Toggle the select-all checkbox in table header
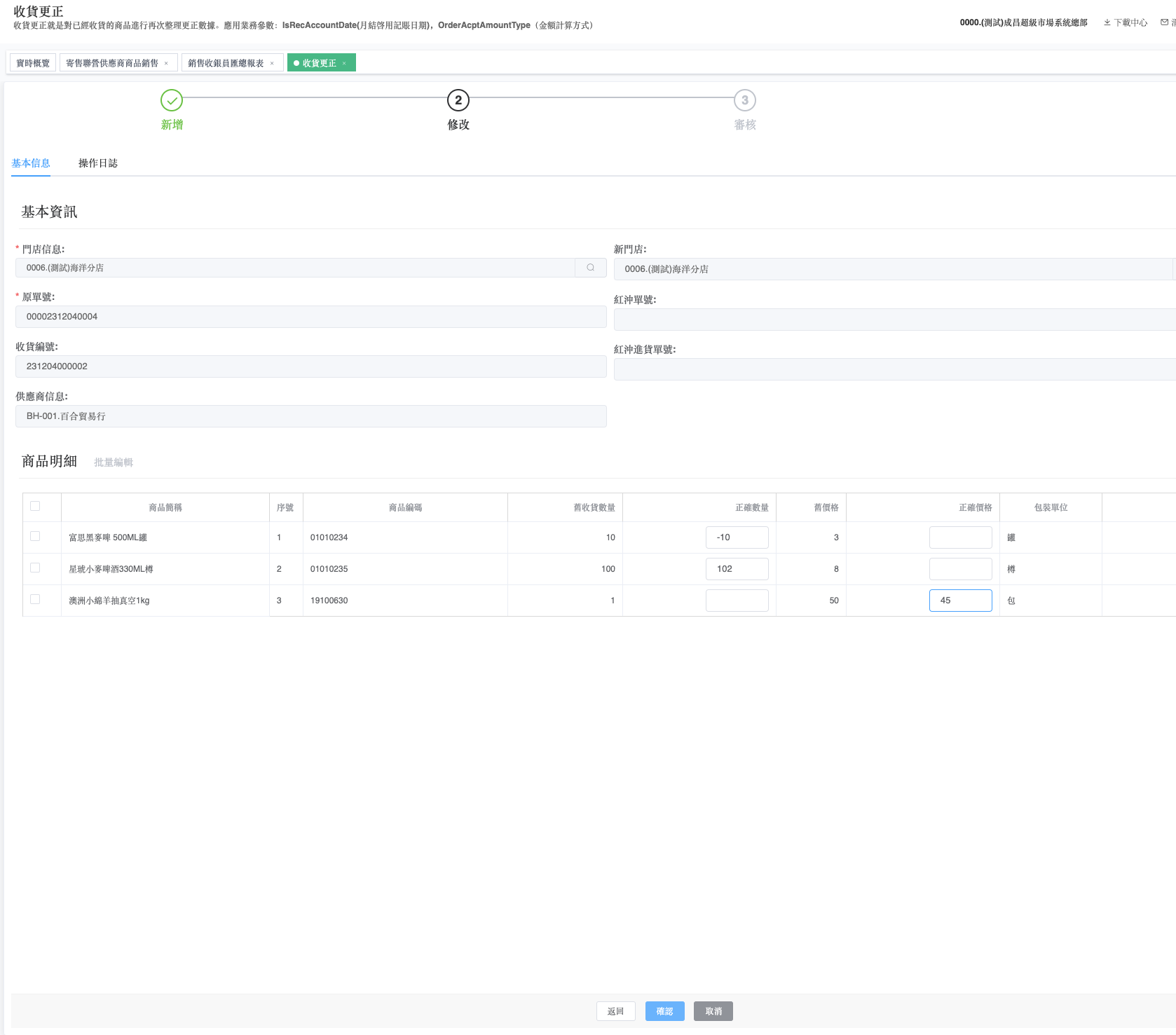 [x=35, y=506]
